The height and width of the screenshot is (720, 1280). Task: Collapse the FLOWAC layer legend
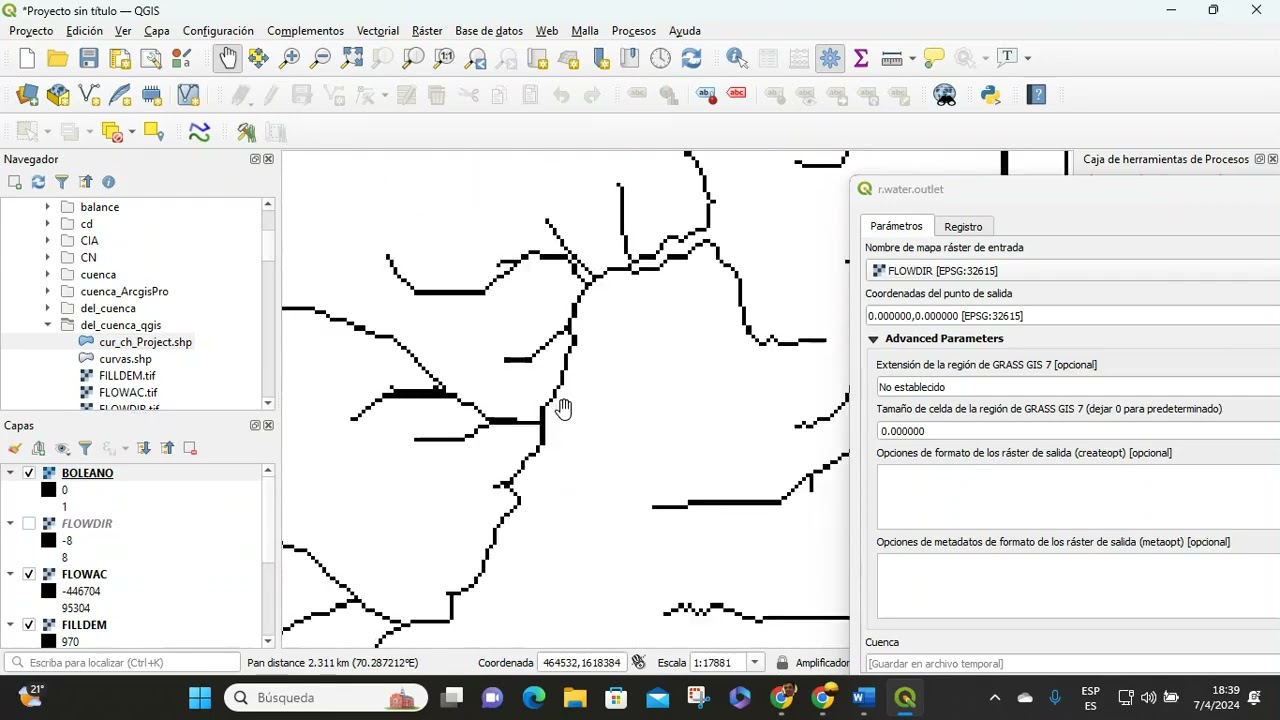coord(11,575)
